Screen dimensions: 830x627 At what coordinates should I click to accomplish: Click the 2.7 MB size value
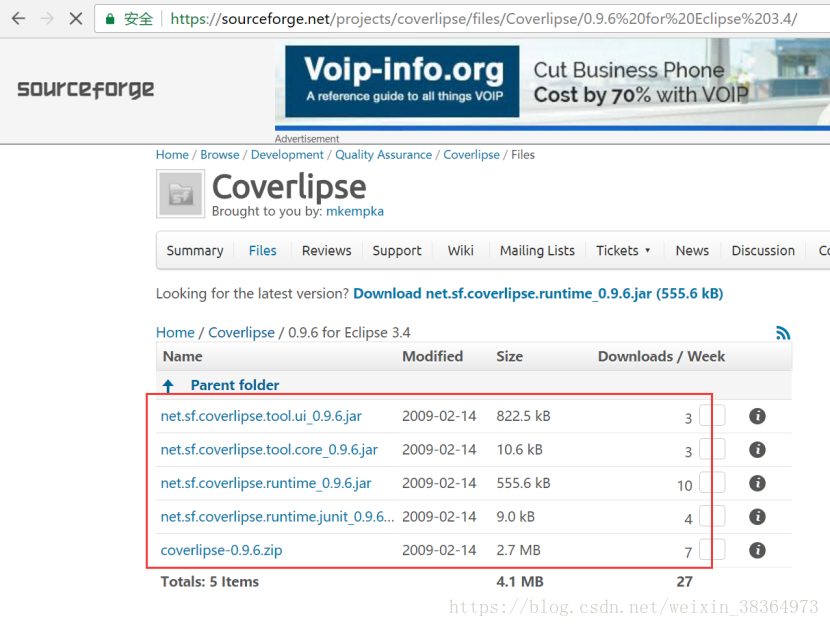(x=518, y=550)
